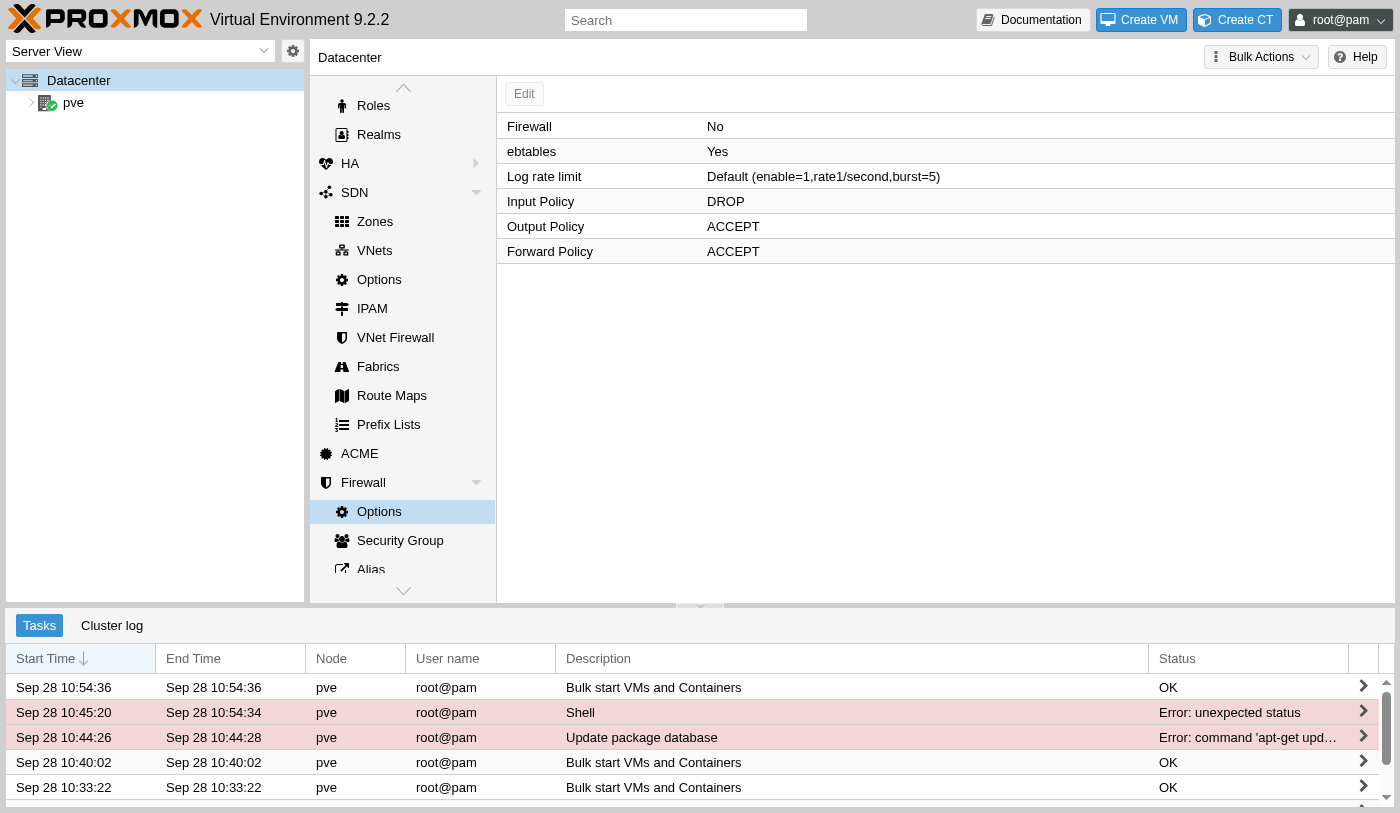The image size is (1400, 813).
Task: Sort by User name column header
Action: (480, 658)
